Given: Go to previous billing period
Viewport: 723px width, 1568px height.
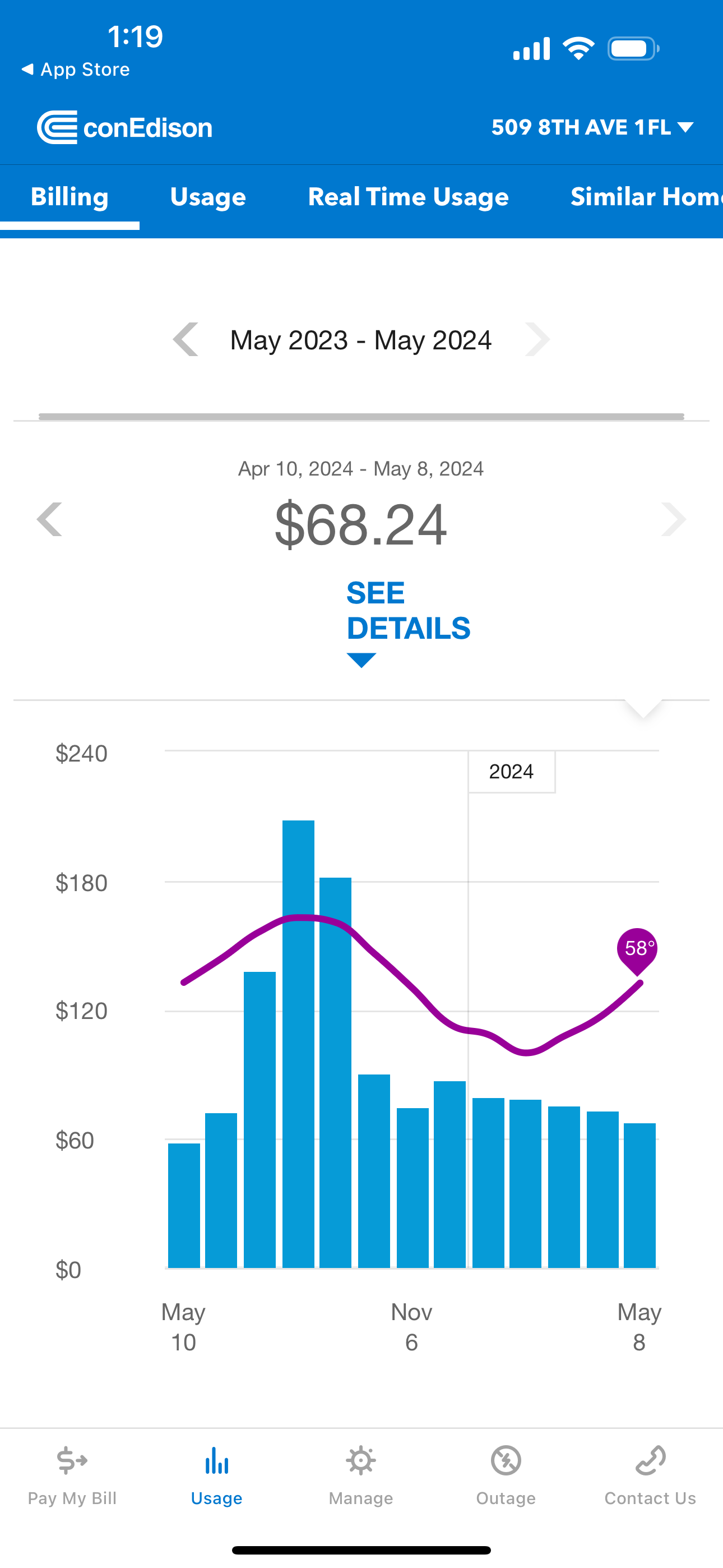Looking at the screenshot, I should point(50,519).
